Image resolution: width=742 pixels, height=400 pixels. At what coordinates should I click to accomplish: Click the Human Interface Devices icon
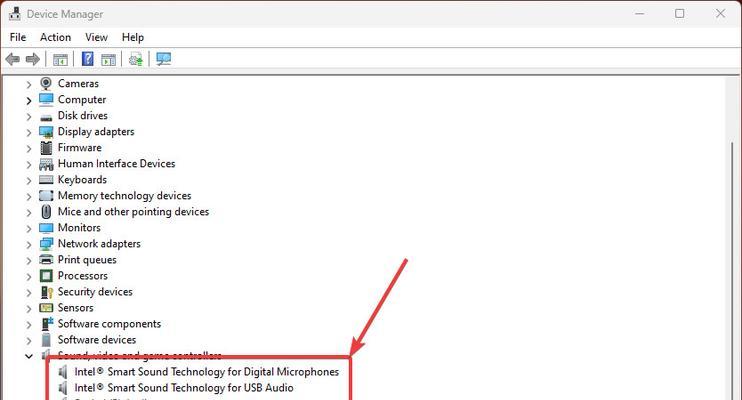46,164
